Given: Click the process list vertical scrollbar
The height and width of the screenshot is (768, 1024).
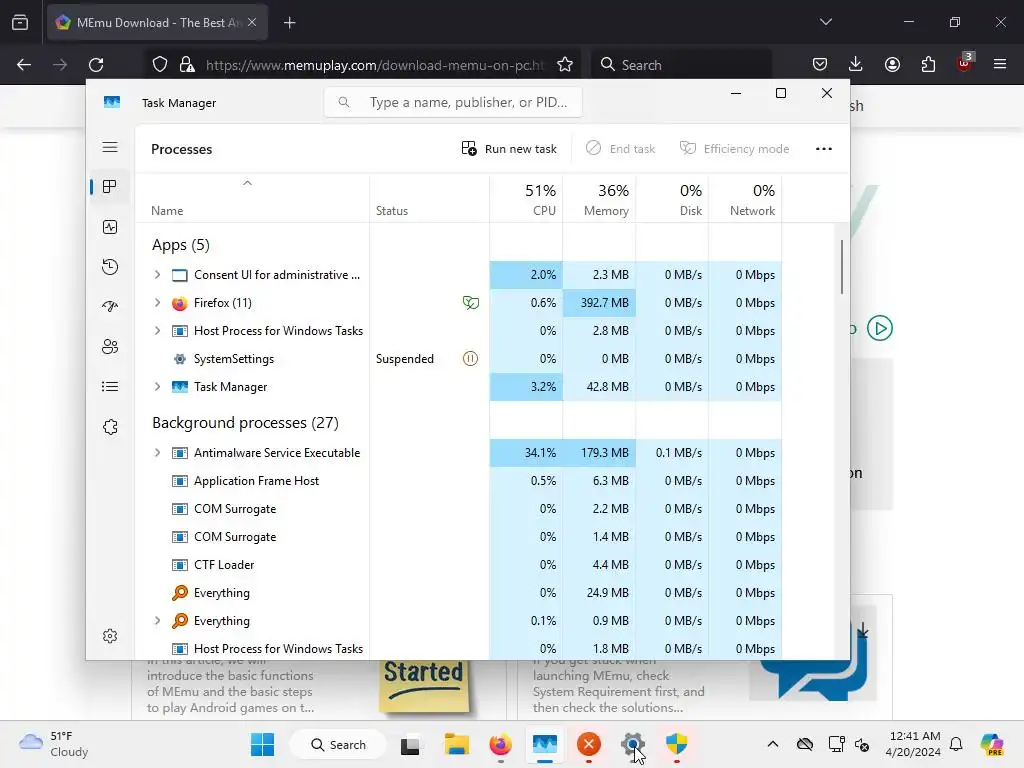Looking at the screenshot, I should pos(842,267).
